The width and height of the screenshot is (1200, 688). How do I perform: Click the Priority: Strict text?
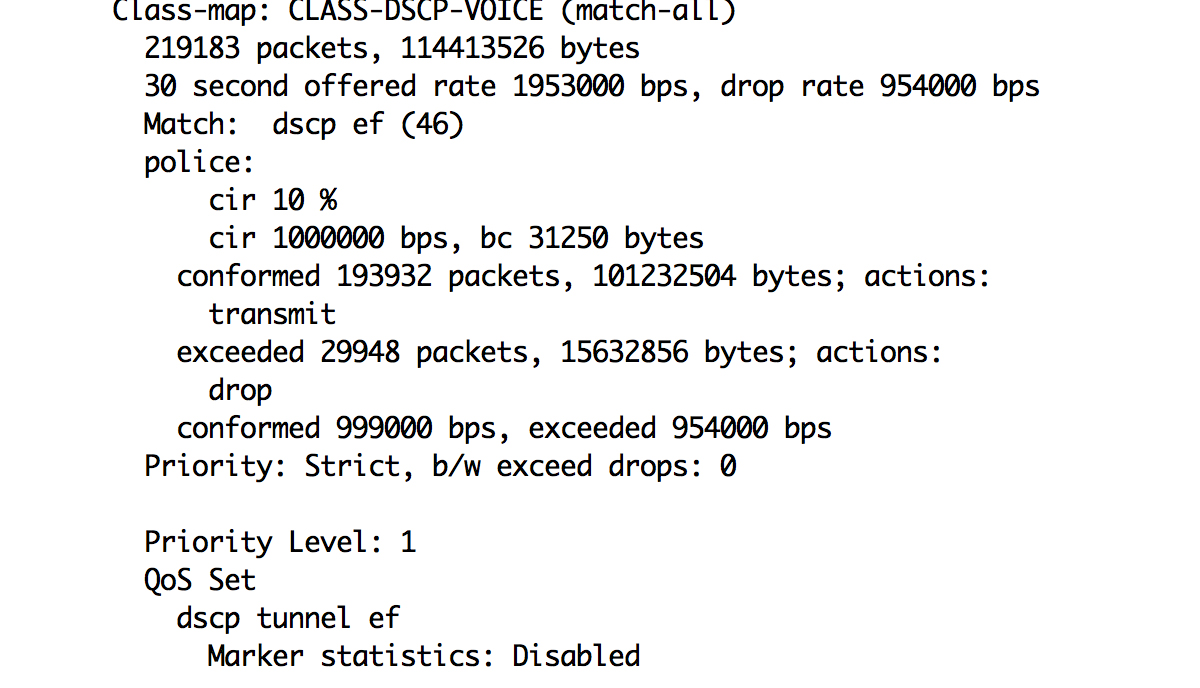pos(273,466)
